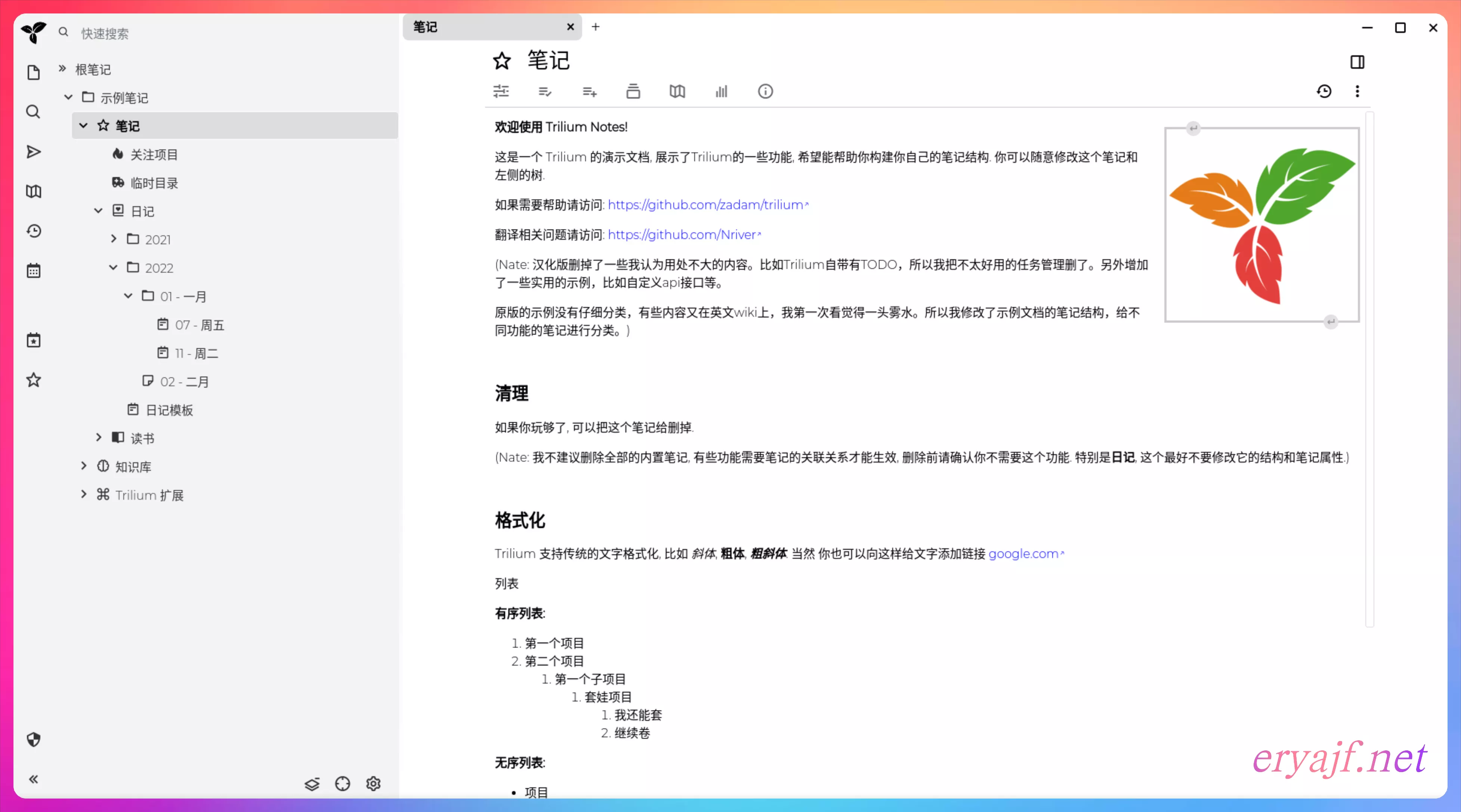1461x812 pixels.
Task: Close the 笔记 tab
Action: [x=571, y=27]
